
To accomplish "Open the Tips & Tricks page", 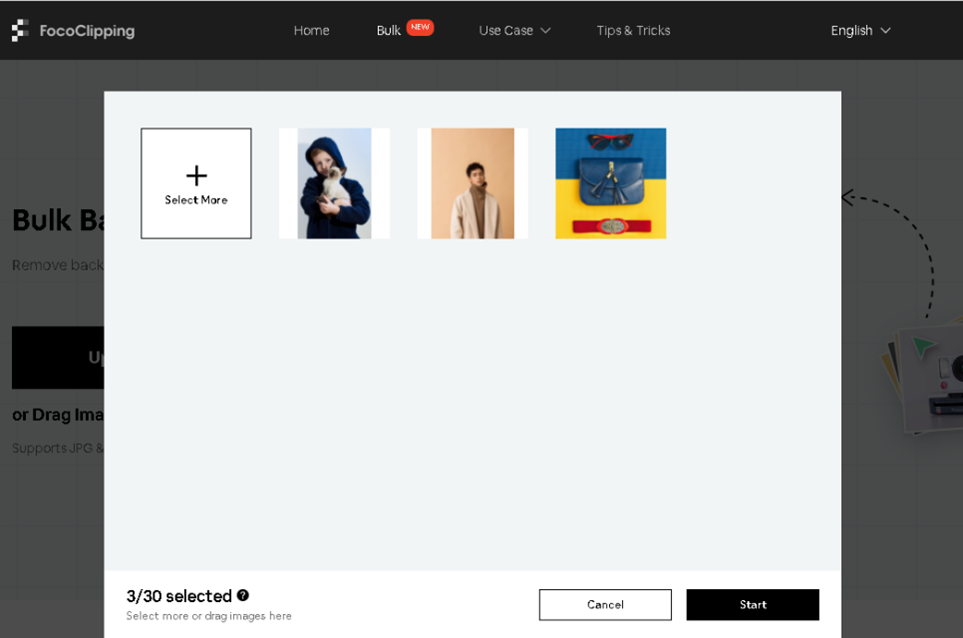I will pos(633,31).
